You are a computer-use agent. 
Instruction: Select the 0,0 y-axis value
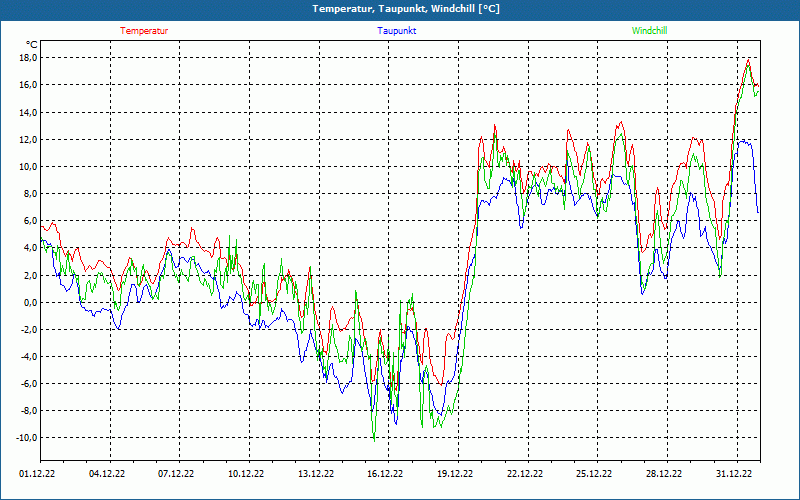point(30,302)
